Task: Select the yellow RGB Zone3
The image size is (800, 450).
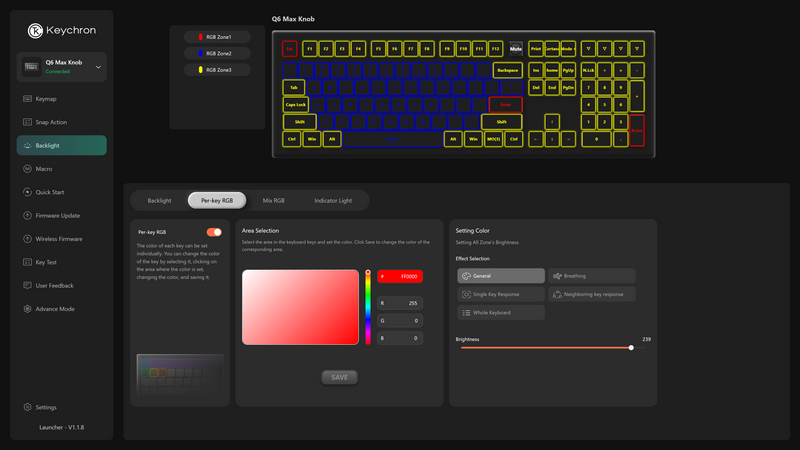Action: point(217,70)
